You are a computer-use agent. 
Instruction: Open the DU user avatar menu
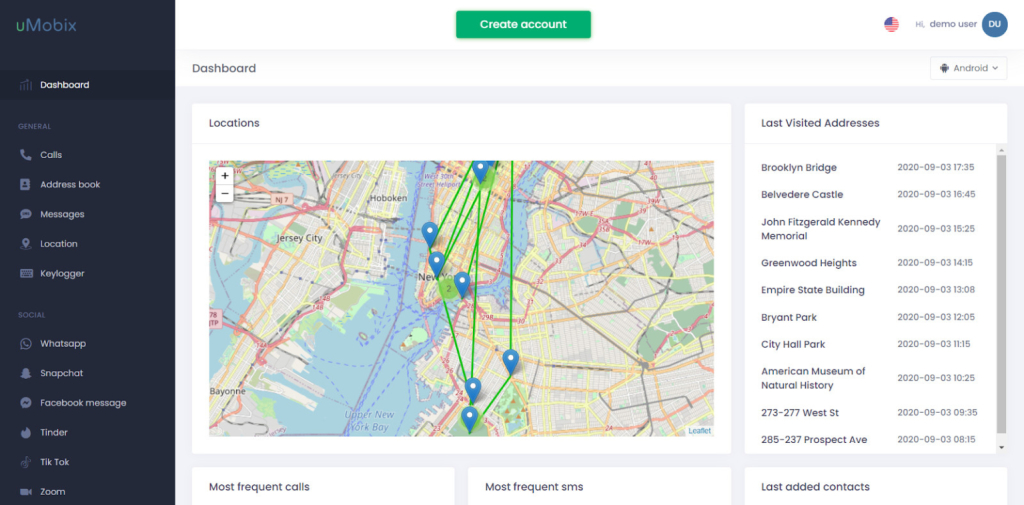994,24
